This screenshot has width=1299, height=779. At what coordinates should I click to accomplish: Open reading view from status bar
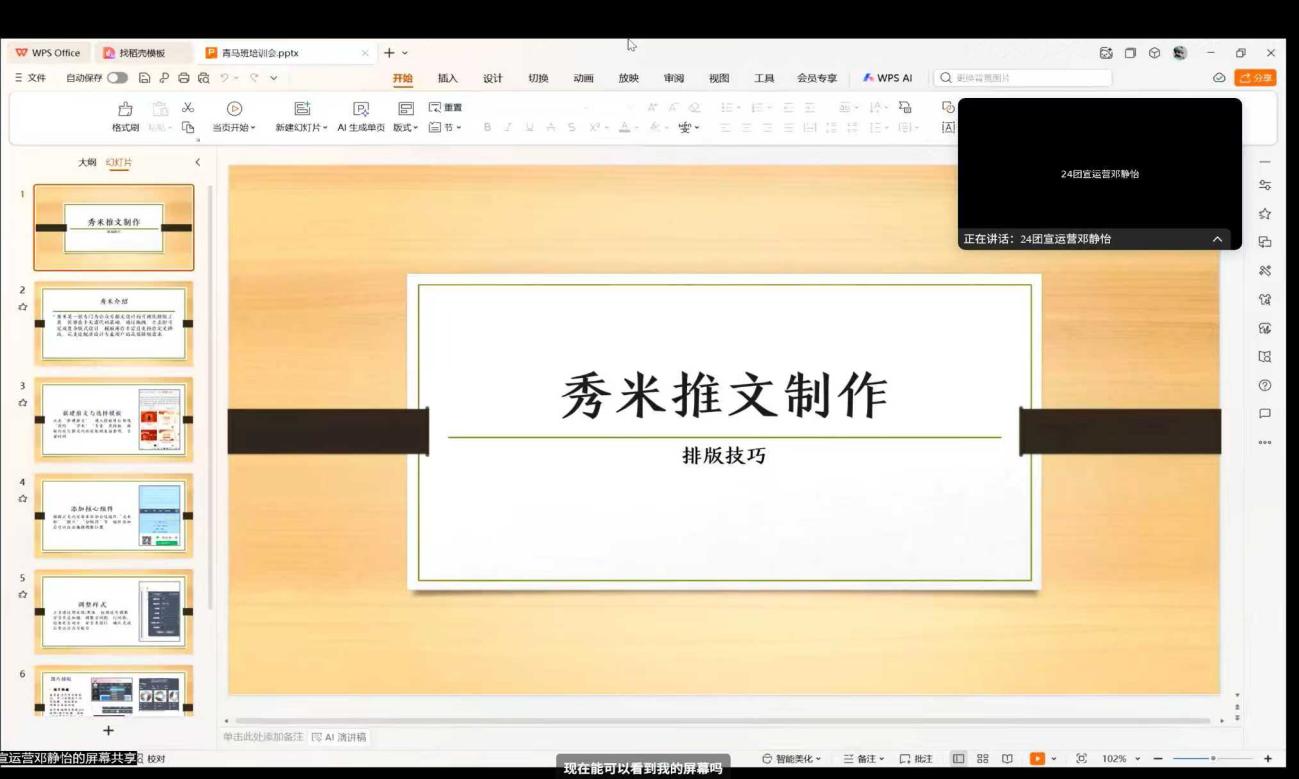click(1007, 759)
